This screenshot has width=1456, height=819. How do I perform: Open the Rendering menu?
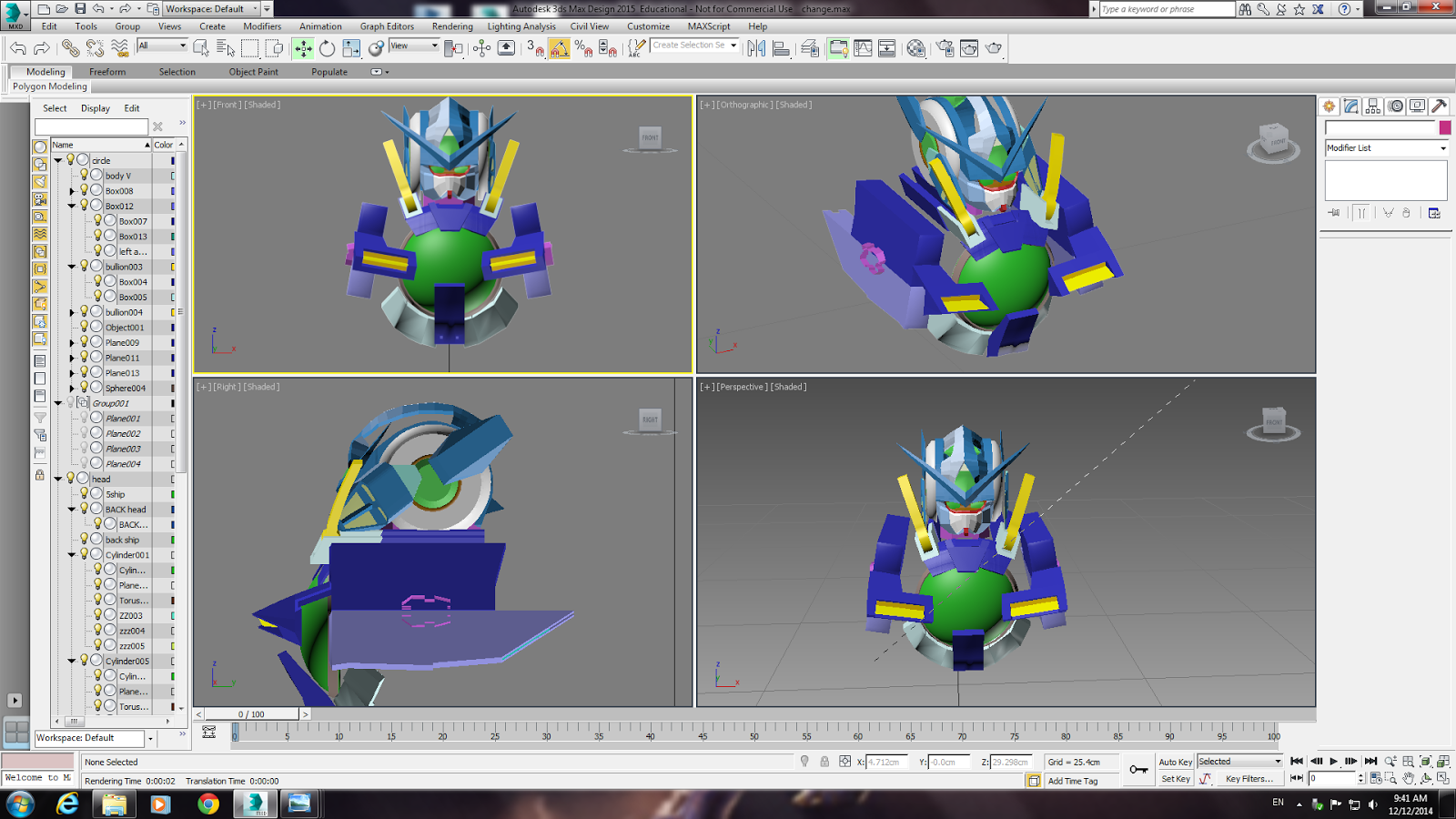(x=452, y=26)
